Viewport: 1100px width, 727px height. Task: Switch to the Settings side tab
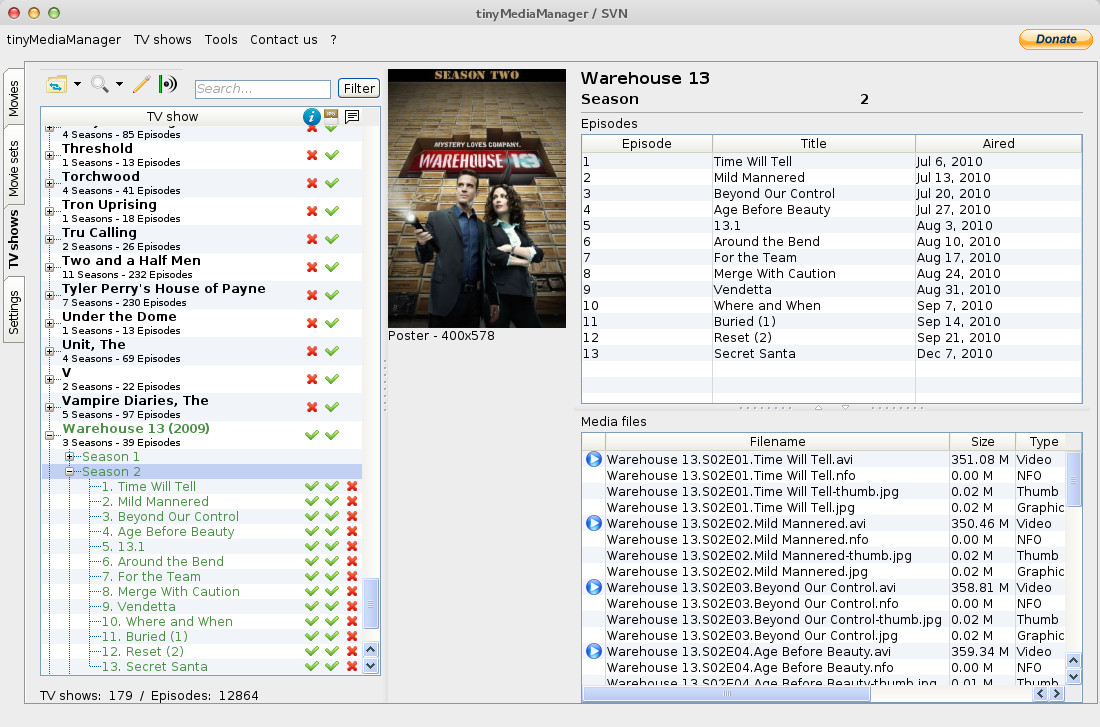click(13, 312)
